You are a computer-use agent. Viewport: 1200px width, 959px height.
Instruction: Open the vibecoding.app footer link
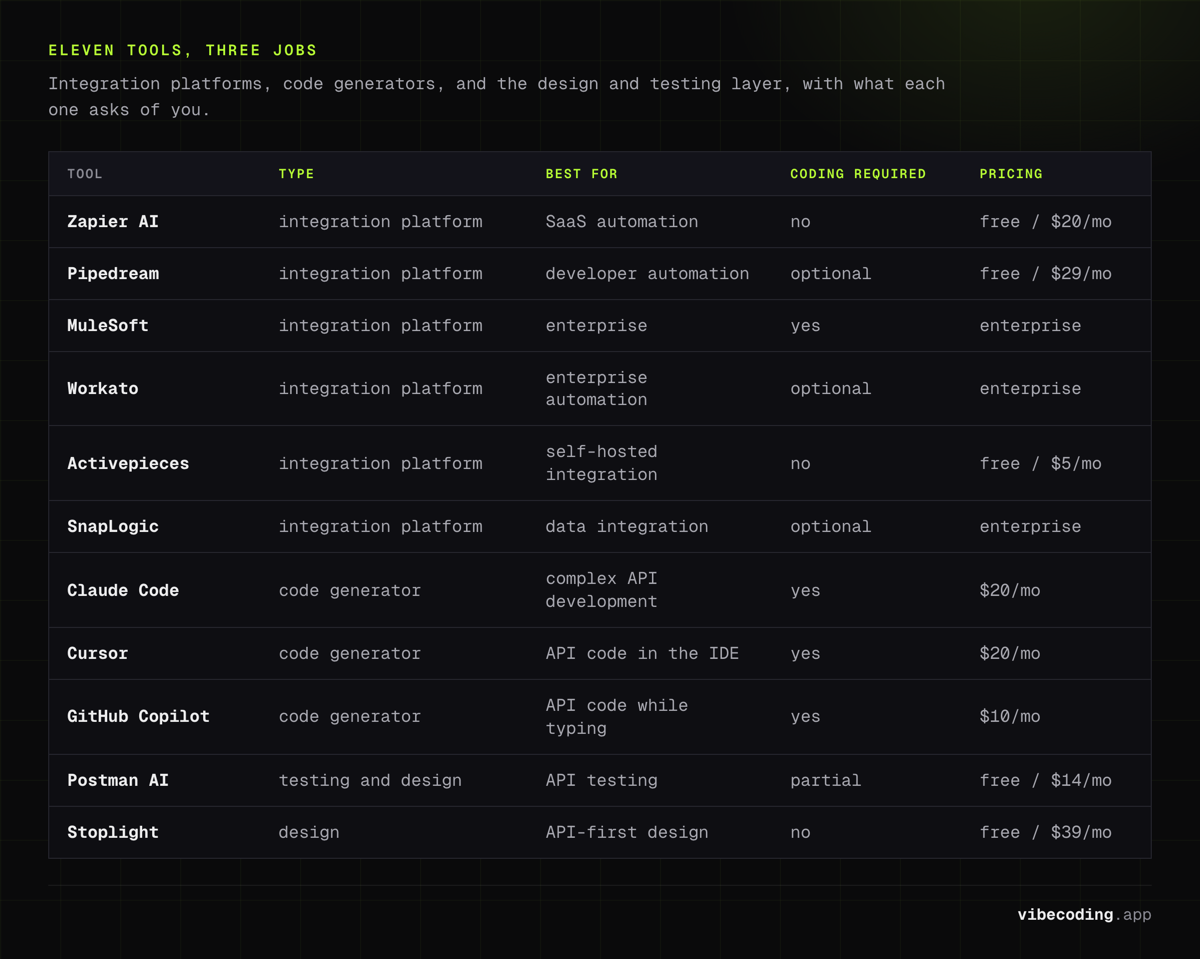(x=1084, y=915)
